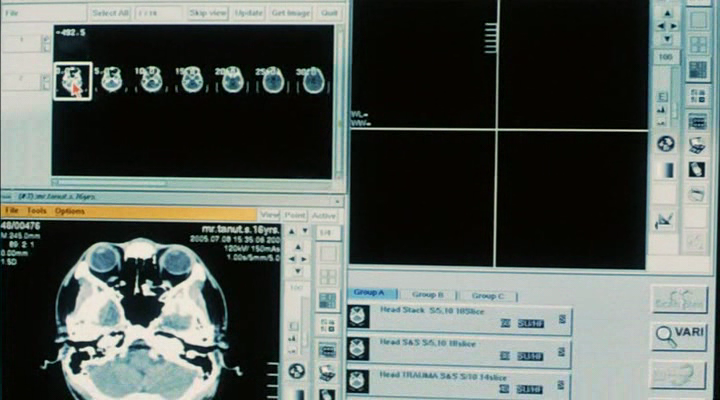The height and width of the screenshot is (400, 720).
Task: Click grayscale gradient swatch beside four-pane view
Action: pos(666,170)
